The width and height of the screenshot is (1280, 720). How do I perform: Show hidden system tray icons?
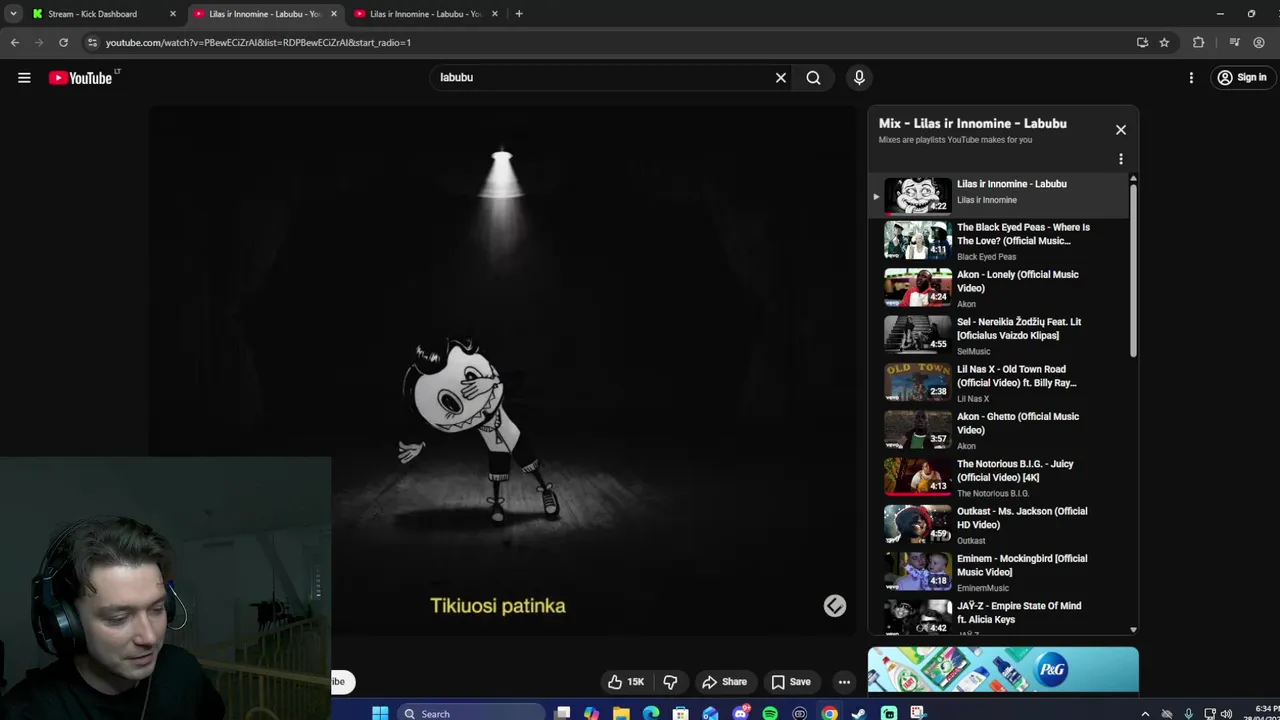coord(1145,713)
